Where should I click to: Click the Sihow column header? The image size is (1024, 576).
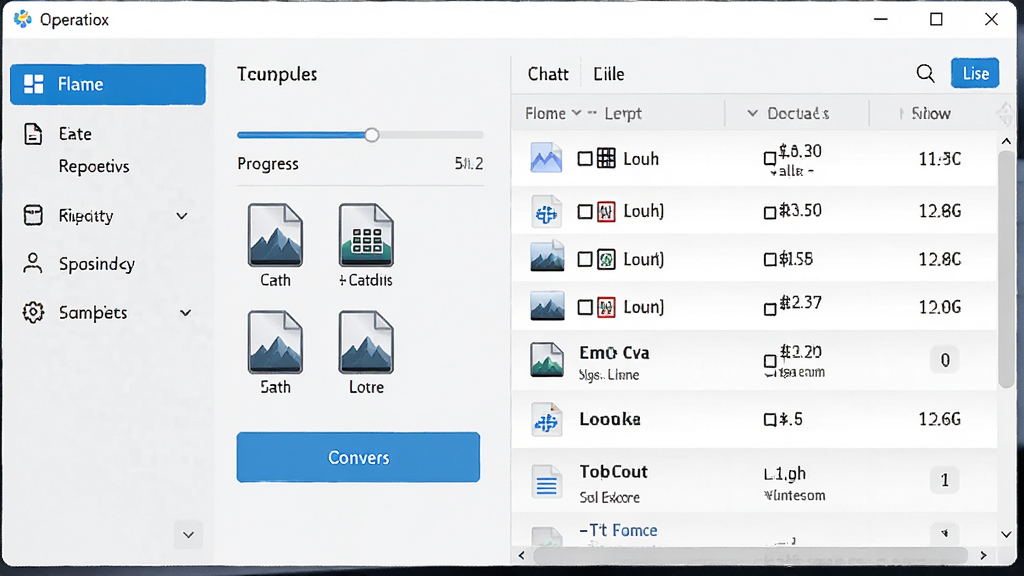pyautogui.click(x=931, y=113)
